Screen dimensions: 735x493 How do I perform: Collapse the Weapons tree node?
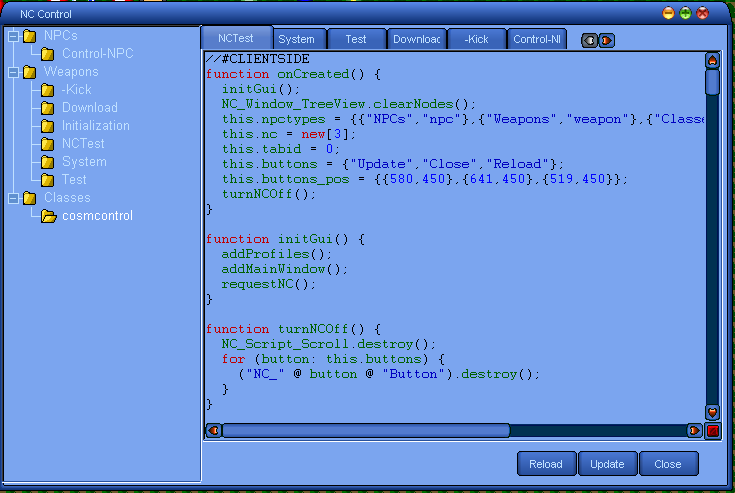click(x=12, y=72)
